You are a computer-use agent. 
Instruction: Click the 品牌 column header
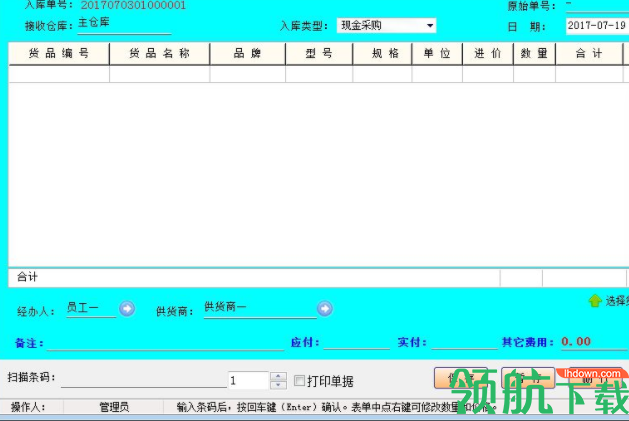248,53
